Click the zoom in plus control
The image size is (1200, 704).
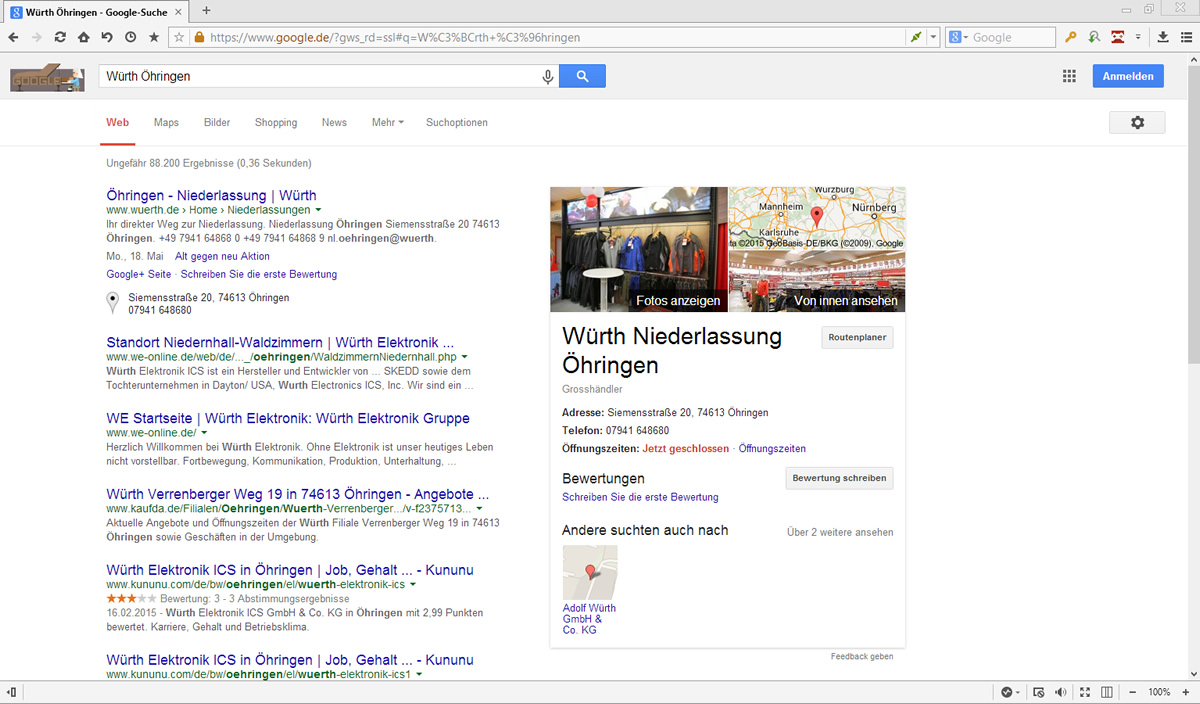point(1186,692)
